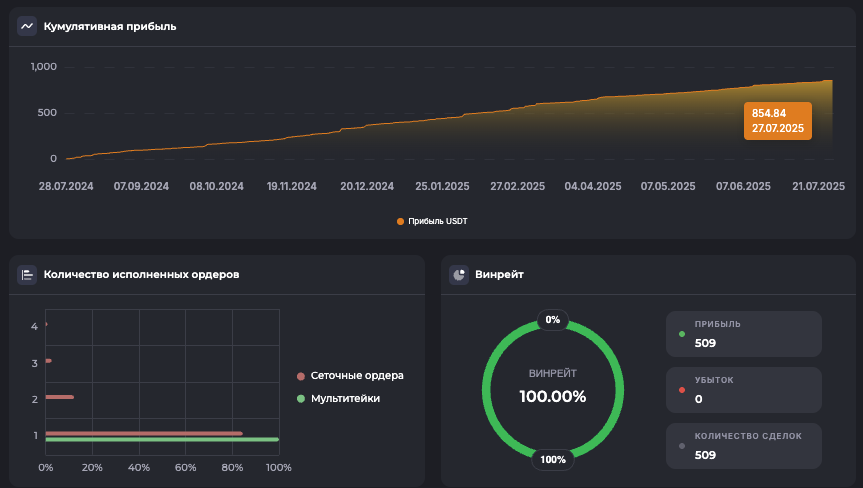The image size is (863, 488).
Task: Click the green Мультитейки bar at level 1
Action: point(161,439)
